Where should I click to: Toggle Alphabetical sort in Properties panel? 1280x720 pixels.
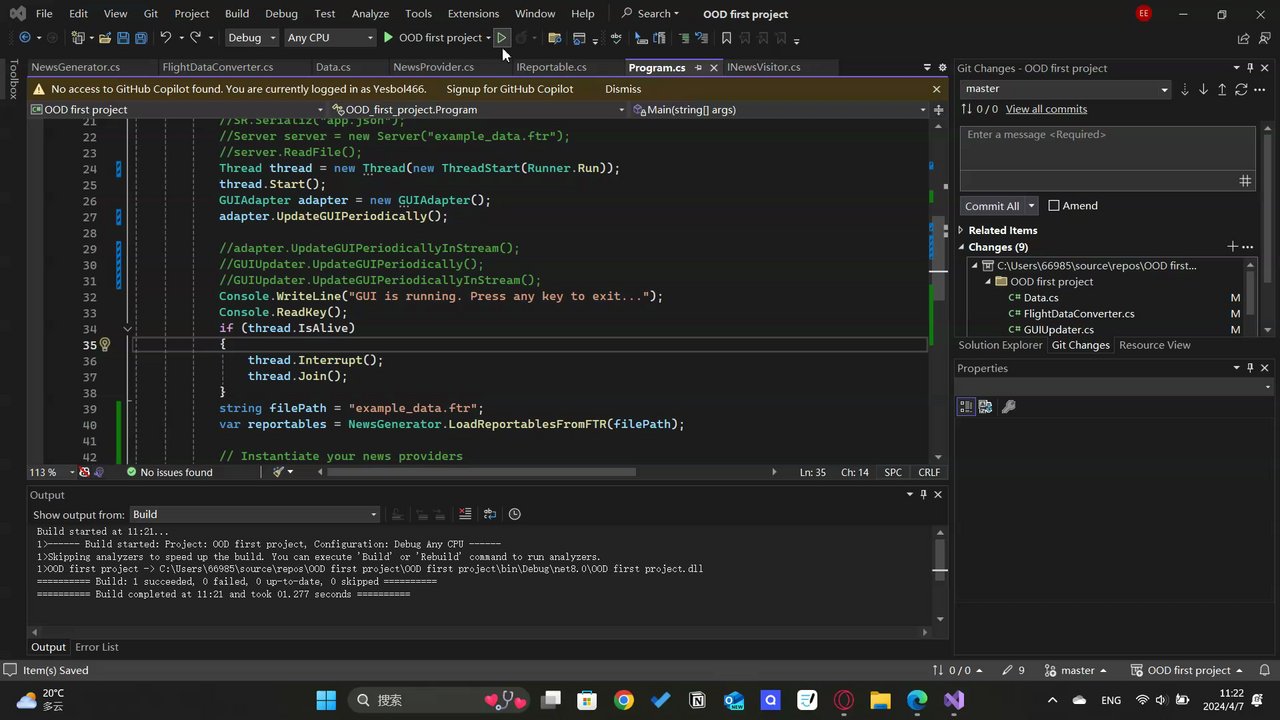tap(985, 406)
